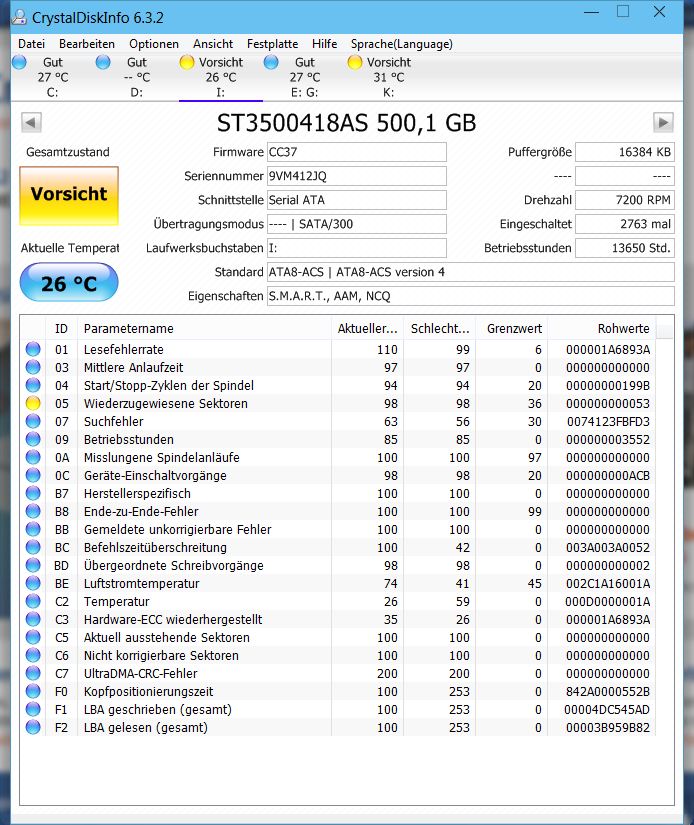Click the Drehzahl value 7200 RPM

625,200
